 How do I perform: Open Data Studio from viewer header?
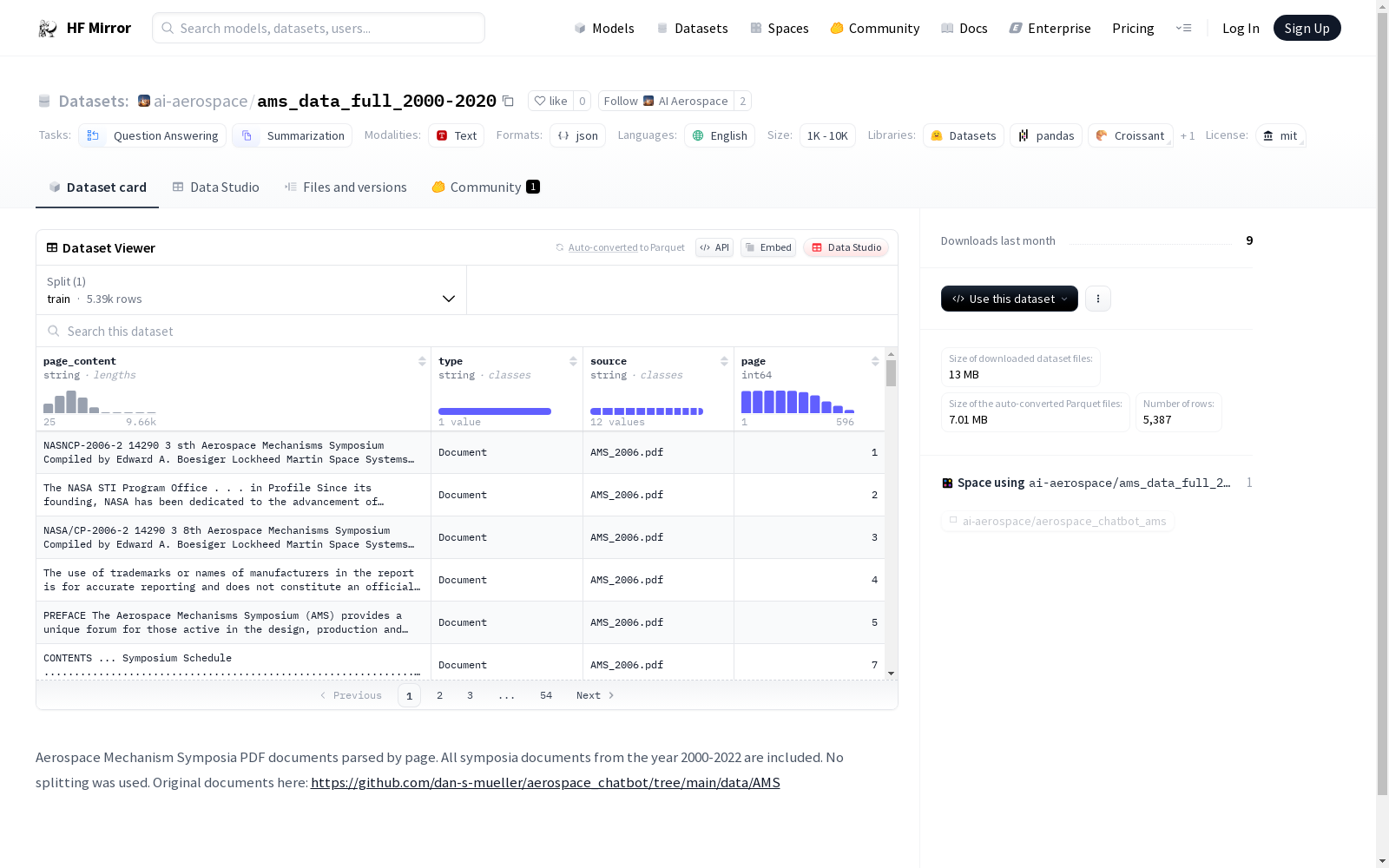click(x=846, y=247)
